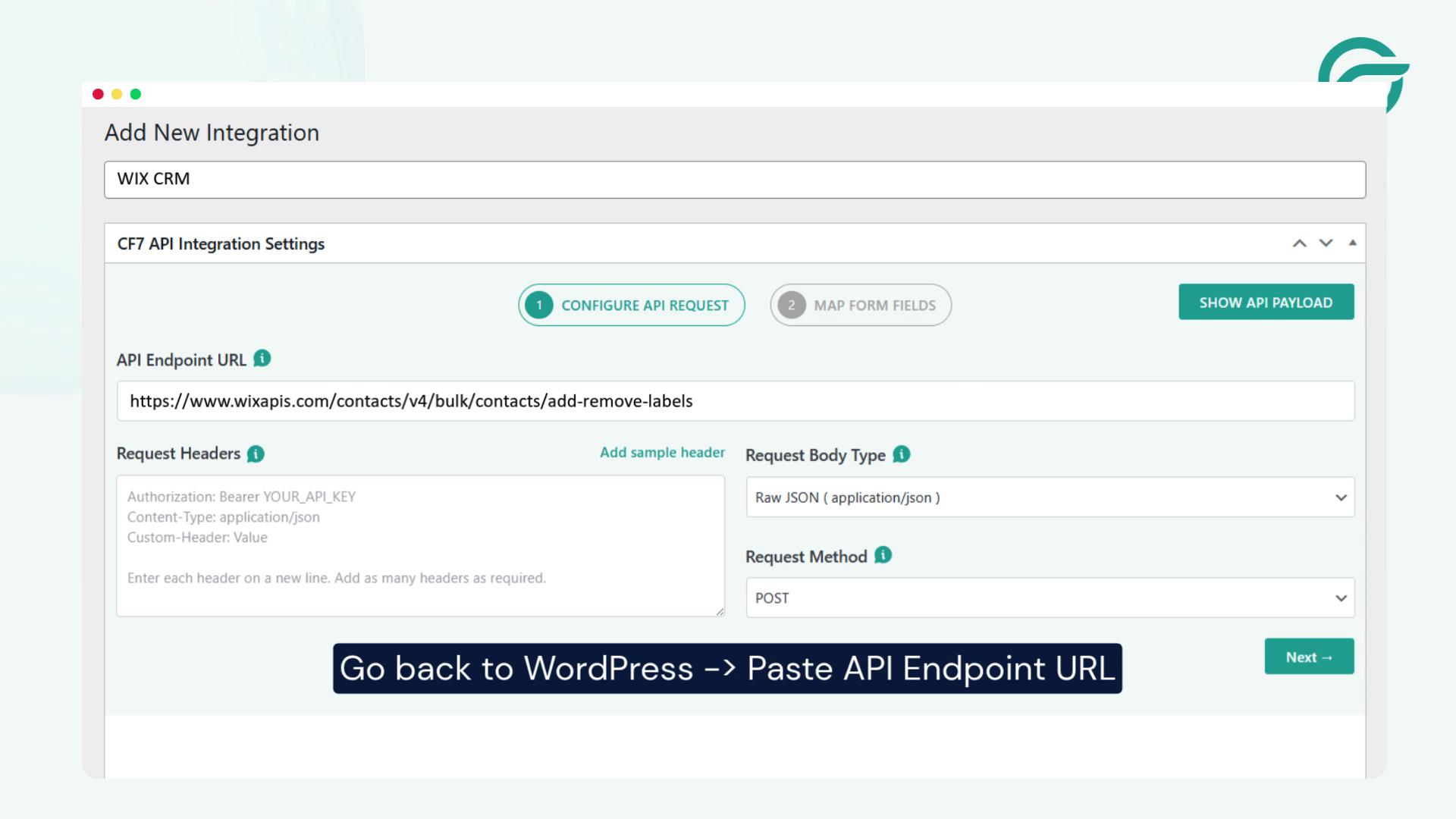1456x819 pixels.
Task: Open the Request Body Type dropdown
Action: pos(1050,497)
